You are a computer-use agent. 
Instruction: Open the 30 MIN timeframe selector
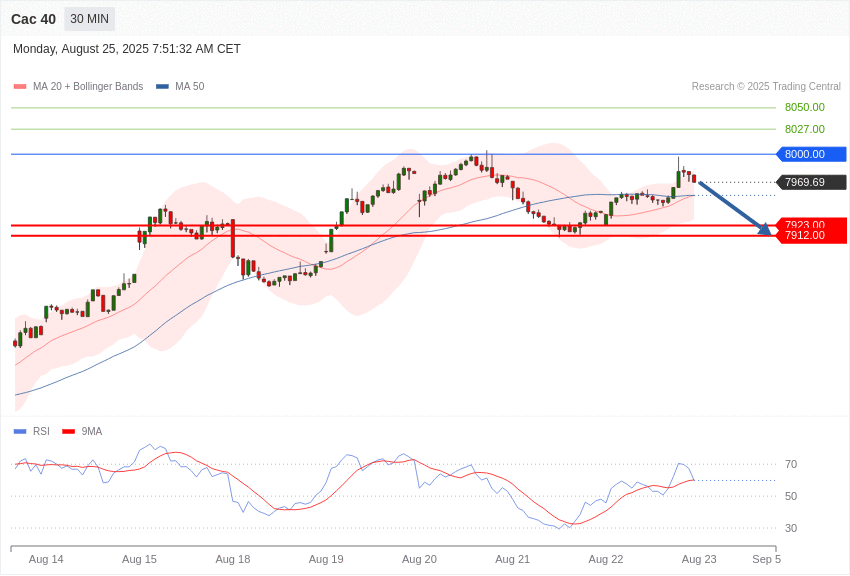tap(89, 19)
